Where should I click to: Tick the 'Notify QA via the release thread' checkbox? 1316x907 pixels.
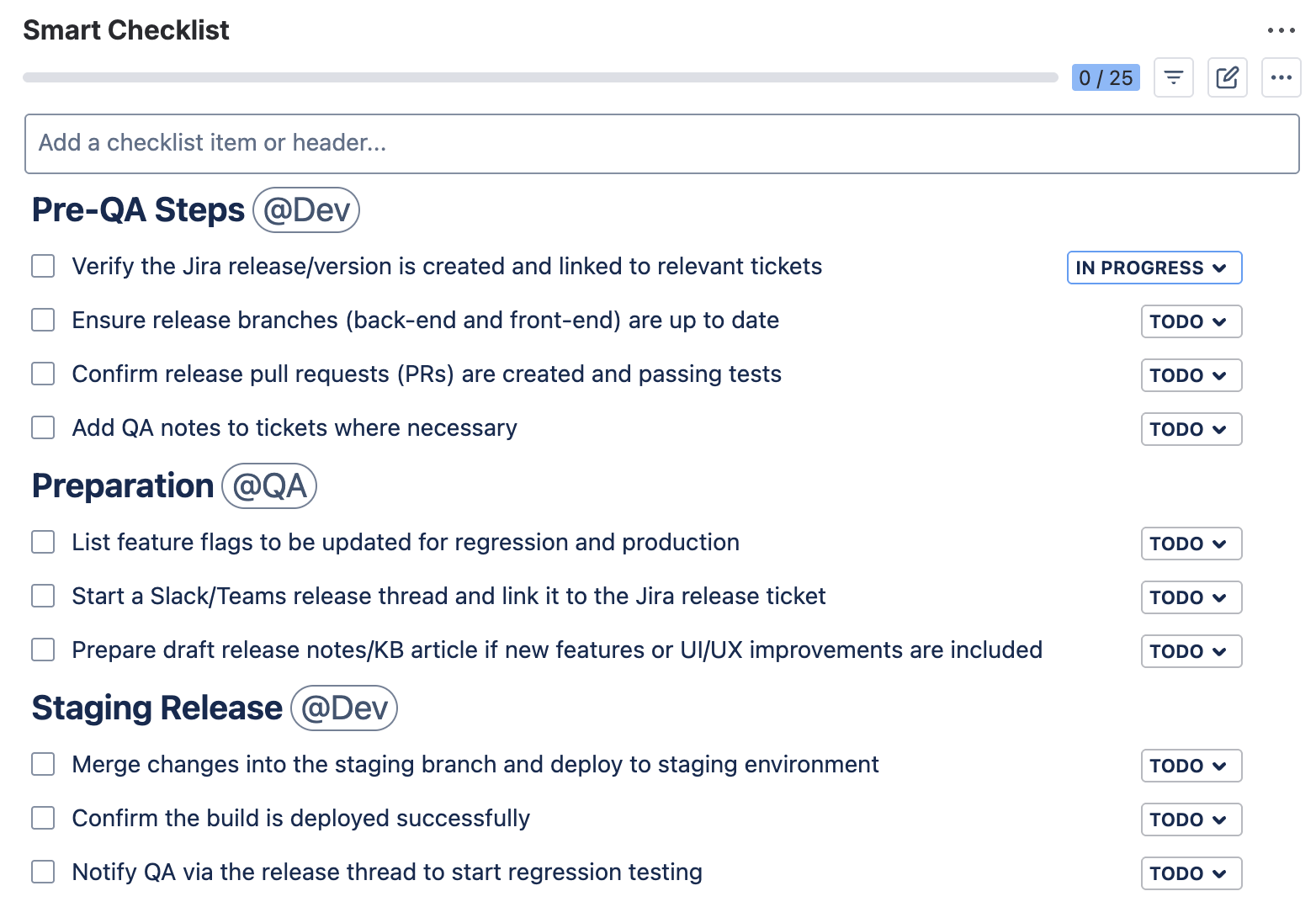(43, 872)
